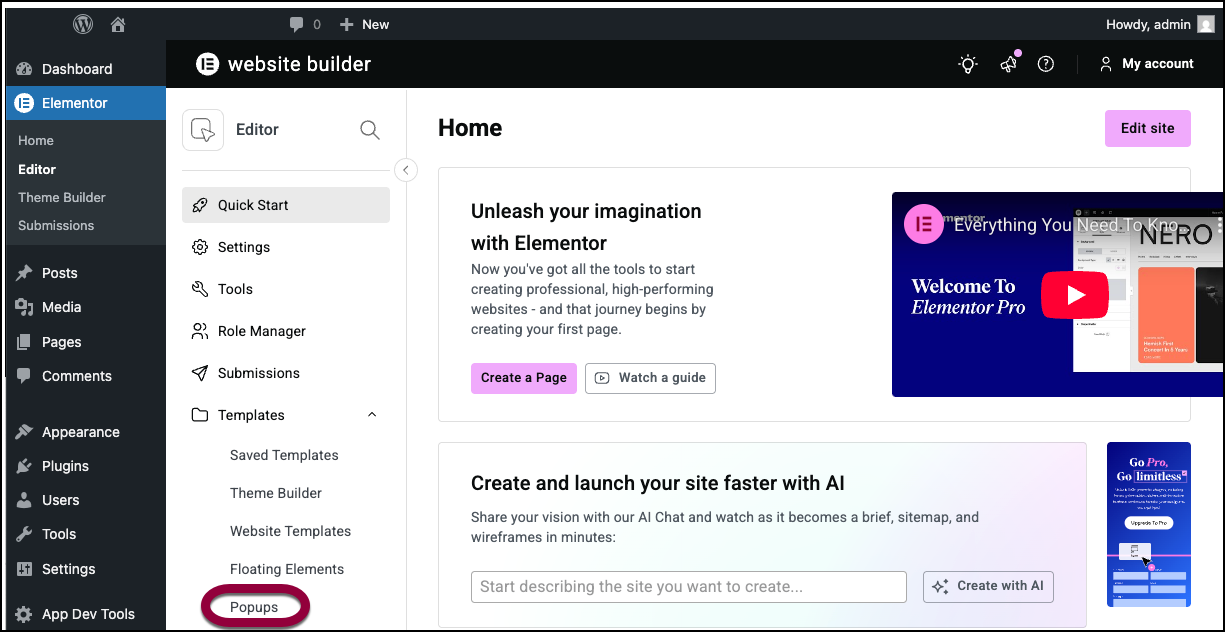Play the Elementor welcome video

[x=1075, y=295]
